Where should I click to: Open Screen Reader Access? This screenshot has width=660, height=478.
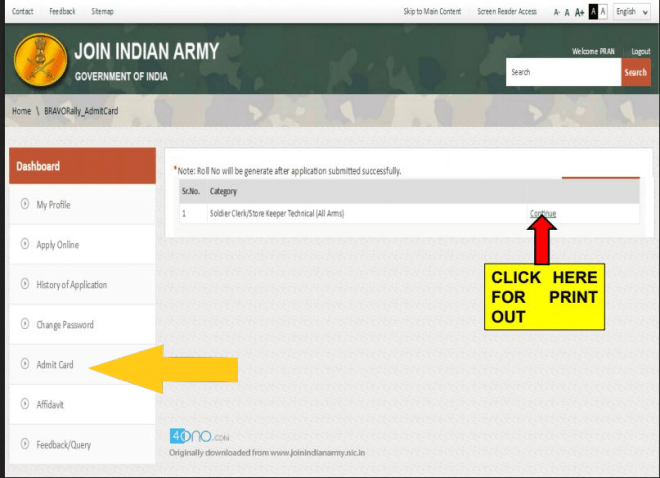coord(507,11)
